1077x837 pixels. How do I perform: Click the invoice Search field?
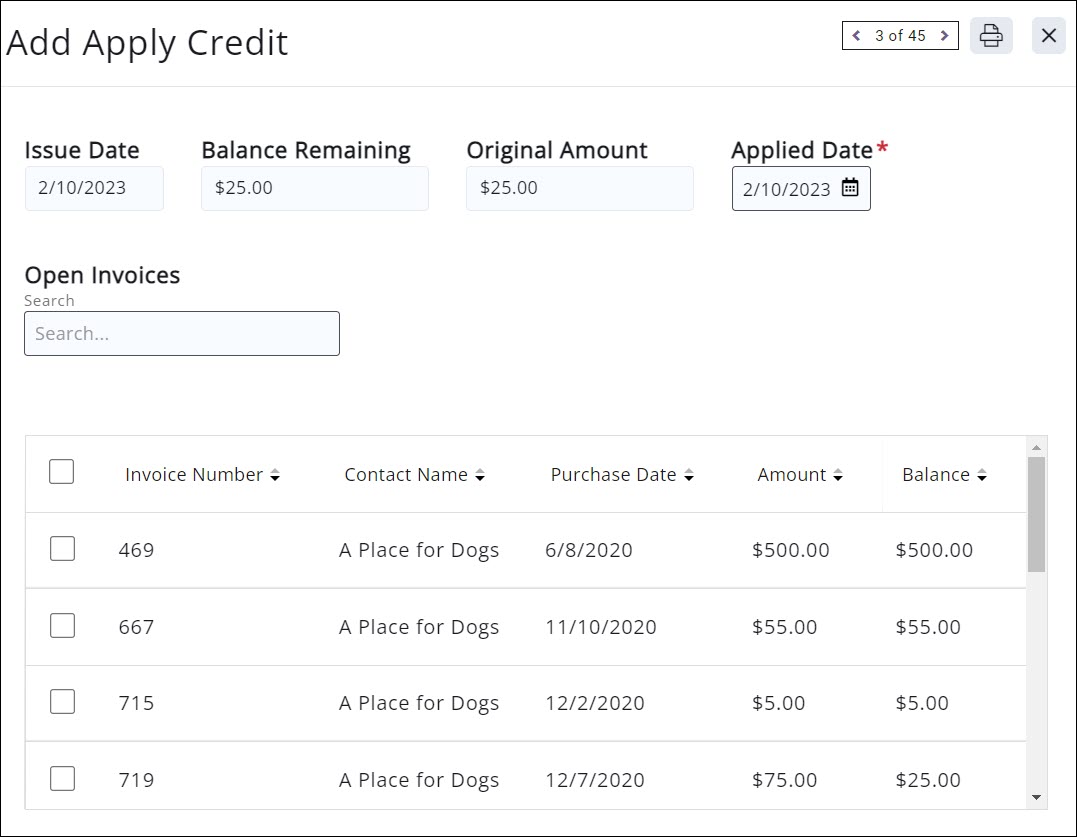point(181,333)
